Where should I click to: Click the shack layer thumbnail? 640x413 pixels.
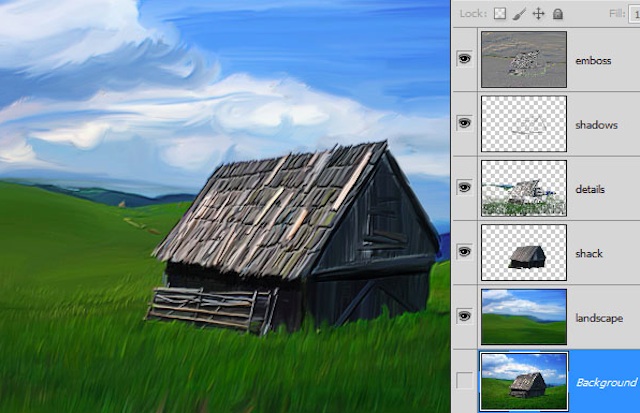click(x=523, y=252)
